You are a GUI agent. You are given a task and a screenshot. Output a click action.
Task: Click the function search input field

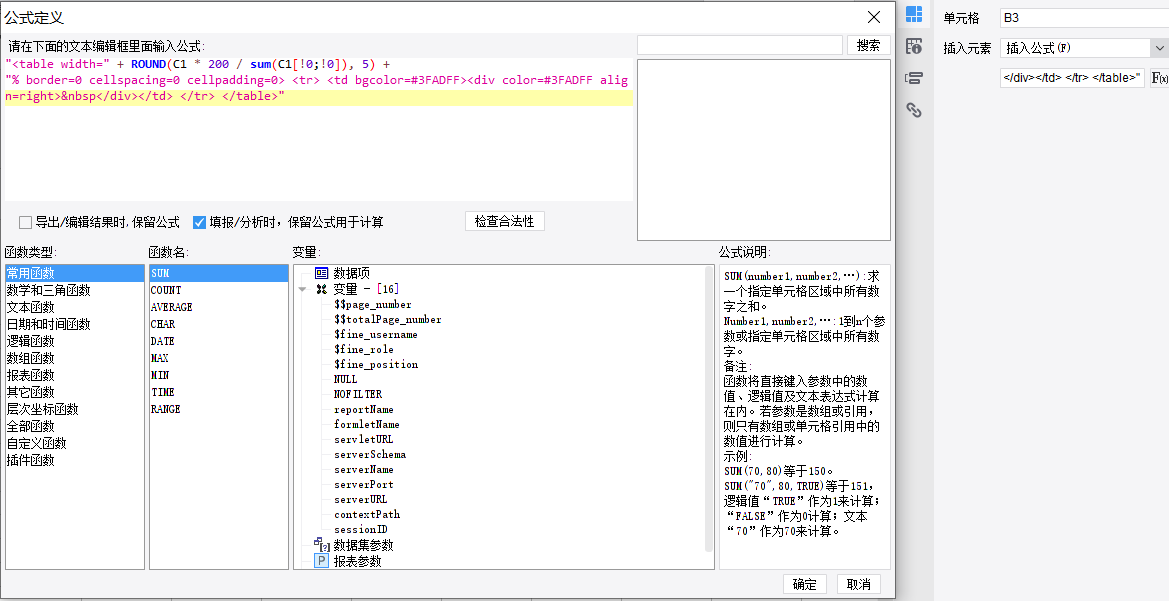pyautogui.click(x=740, y=45)
